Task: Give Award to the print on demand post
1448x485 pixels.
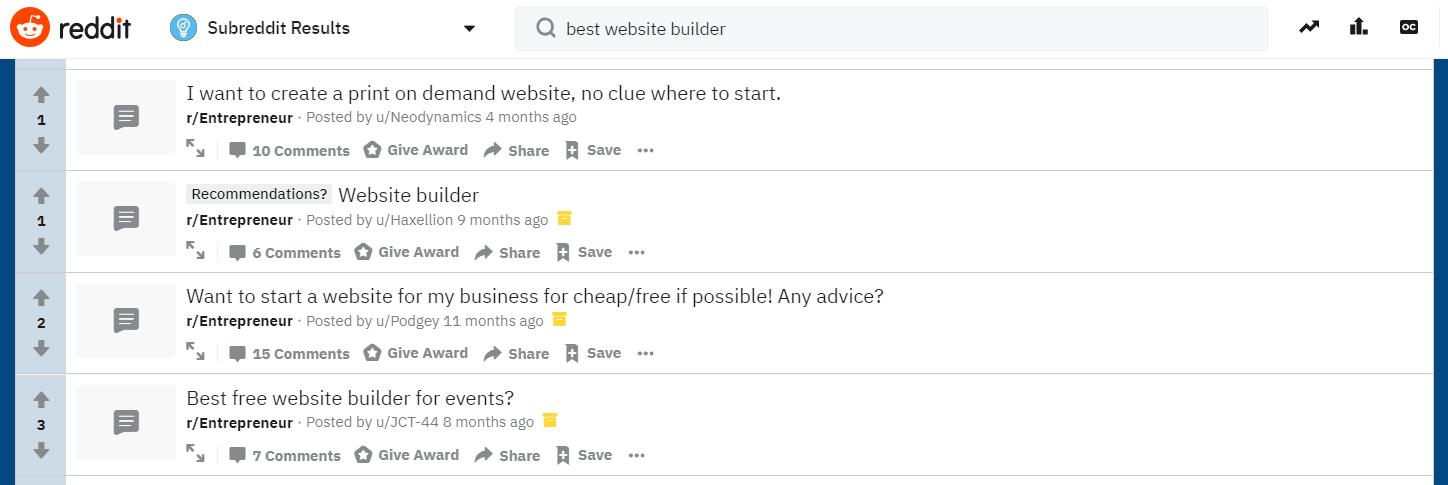Action: [415, 150]
